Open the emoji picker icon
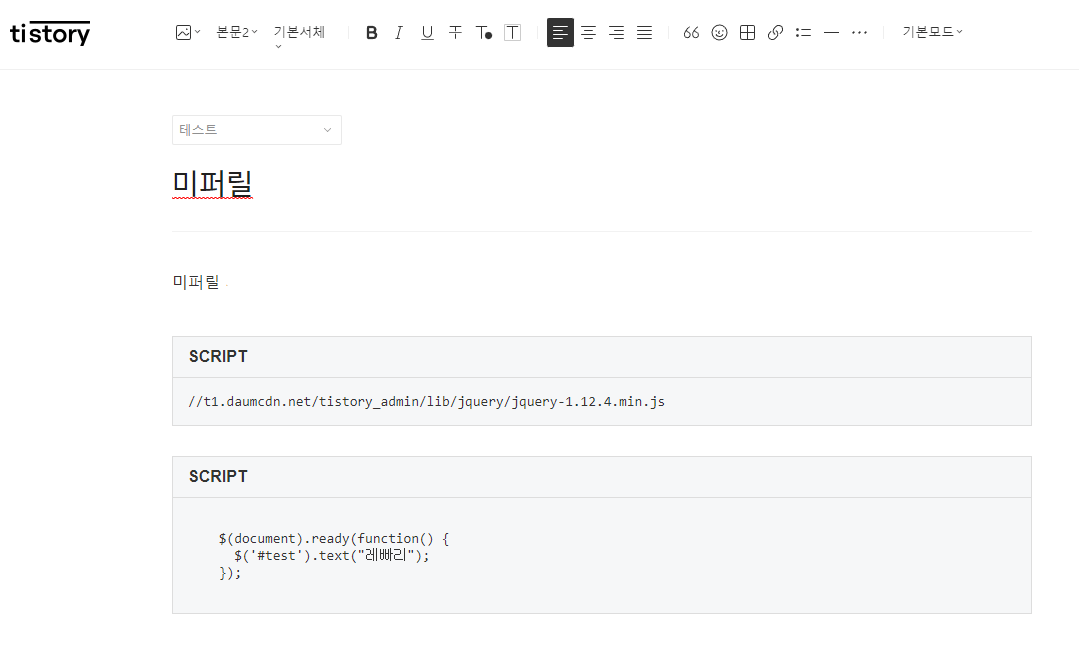Image resolution: width=1079 pixels, height=651 pixels. (719, 32)
